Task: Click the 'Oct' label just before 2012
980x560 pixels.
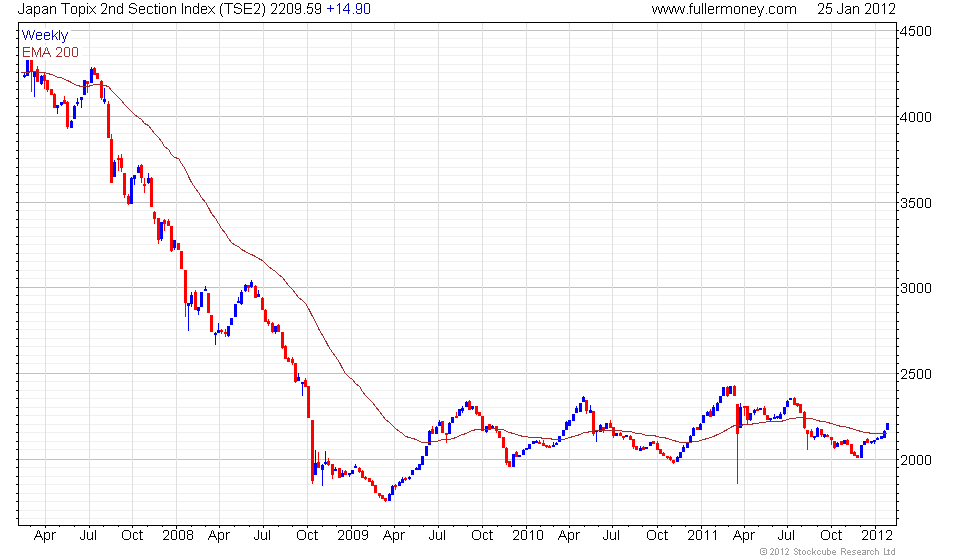Action: click(831, 536)
